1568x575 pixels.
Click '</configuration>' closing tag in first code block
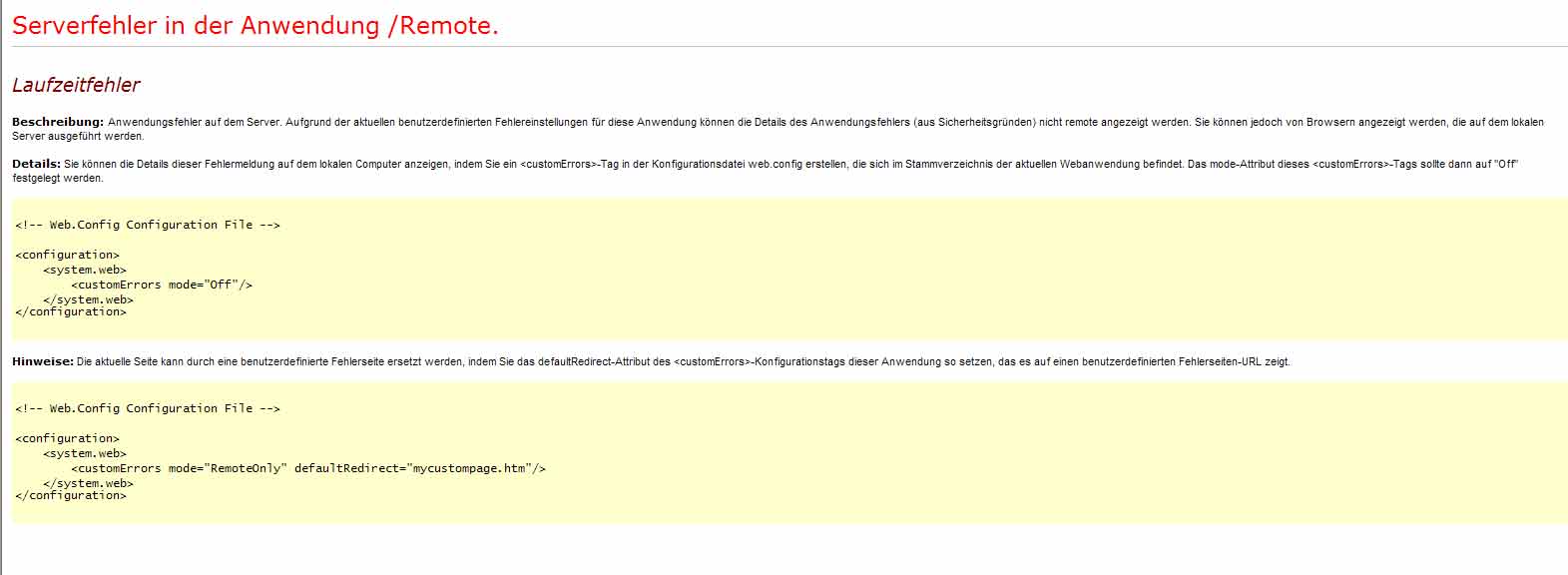[71, 311]
